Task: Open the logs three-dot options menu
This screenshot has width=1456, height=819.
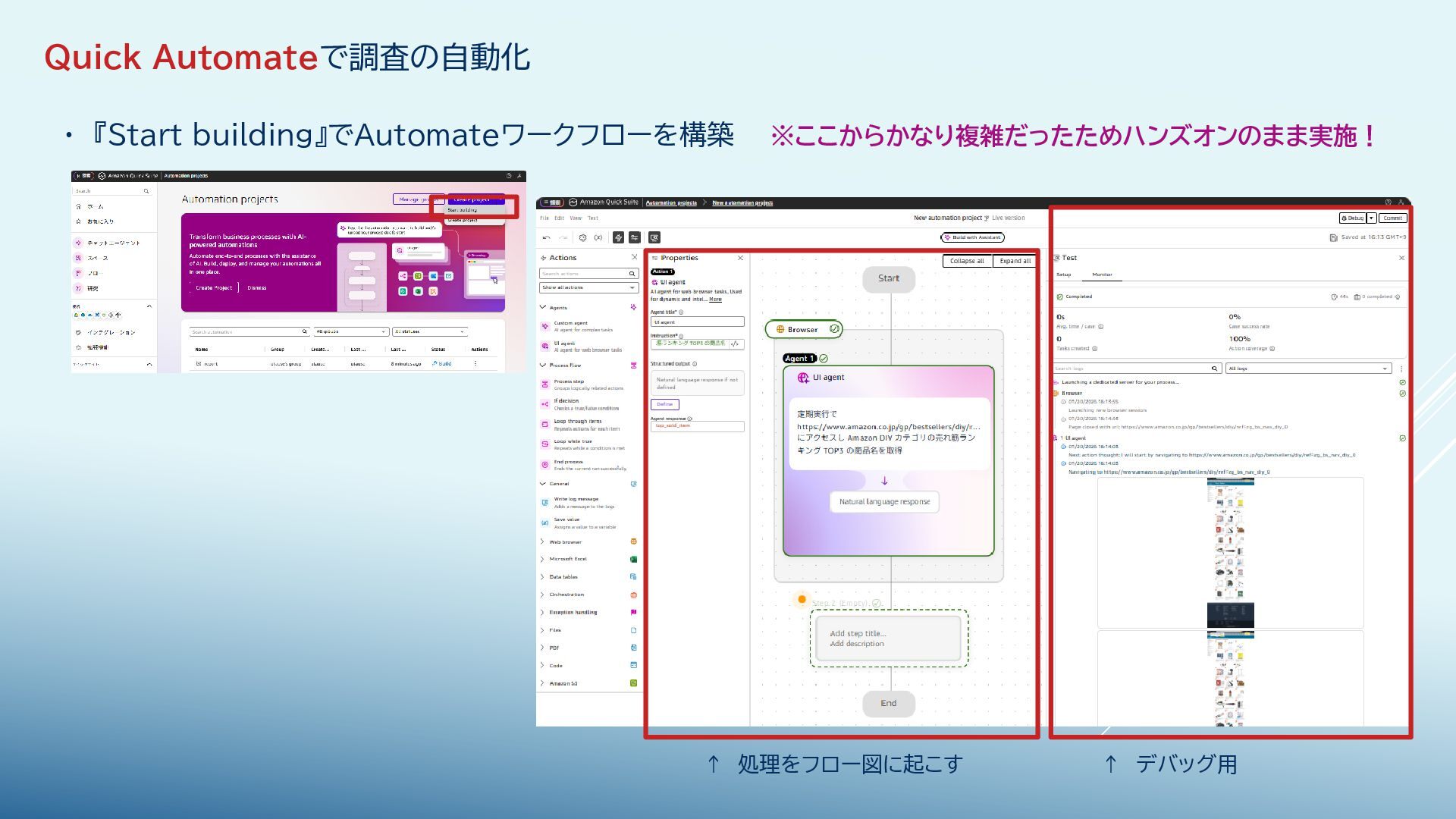Action: (1401, 369)
